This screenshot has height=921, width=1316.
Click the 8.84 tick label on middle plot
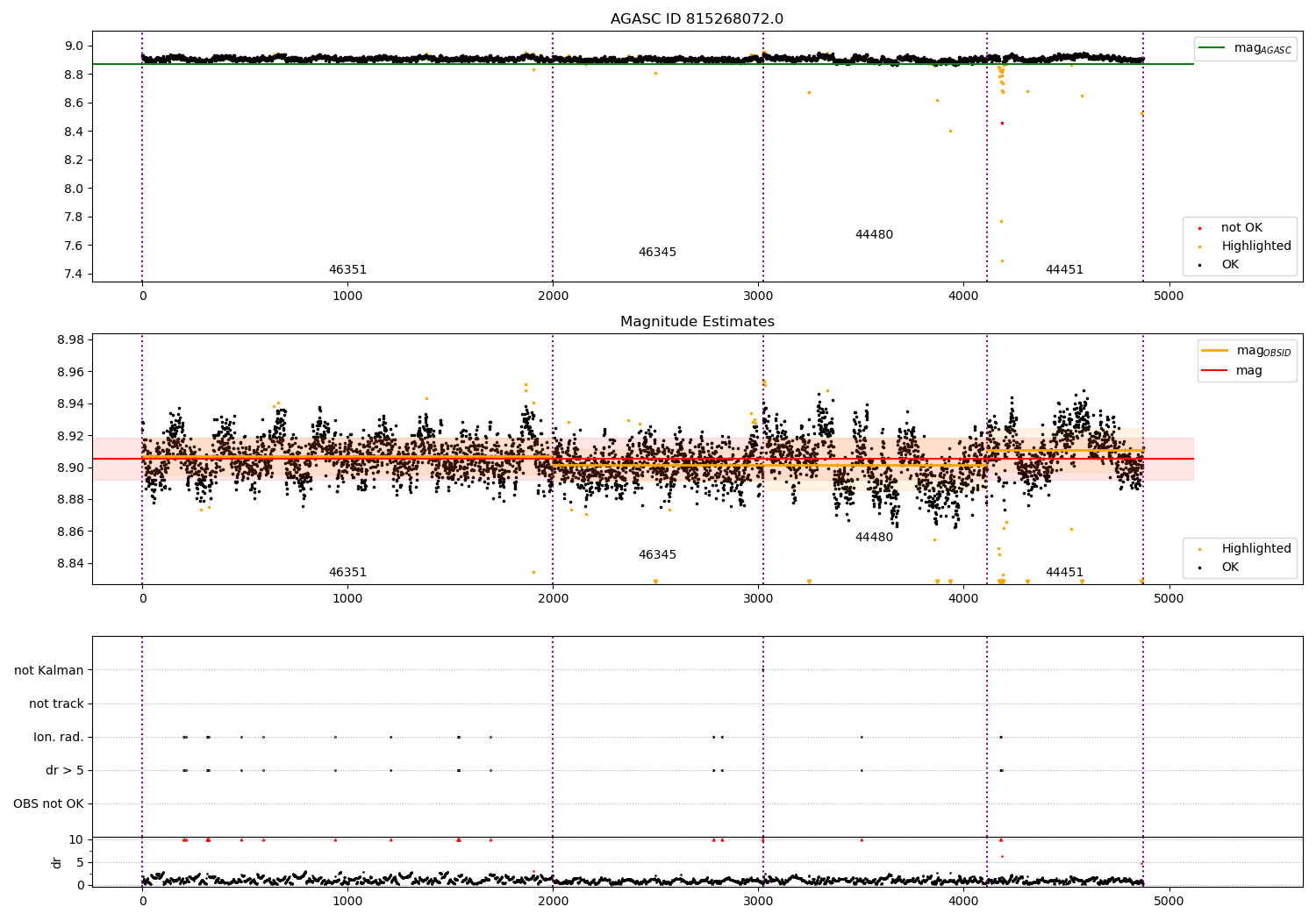click(x=70, y=564)
